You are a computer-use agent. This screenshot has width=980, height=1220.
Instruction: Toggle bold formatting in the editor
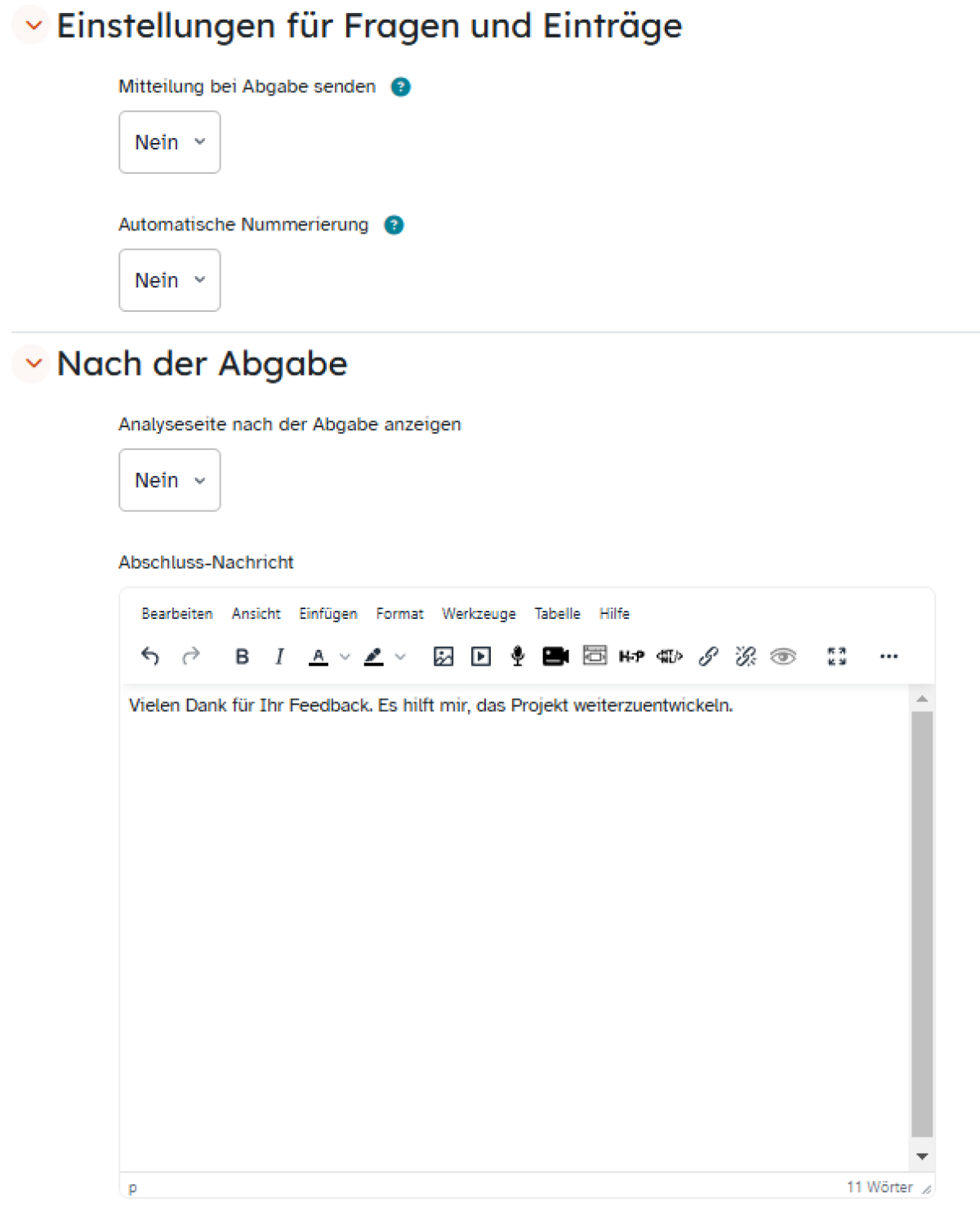click(242, 656)
